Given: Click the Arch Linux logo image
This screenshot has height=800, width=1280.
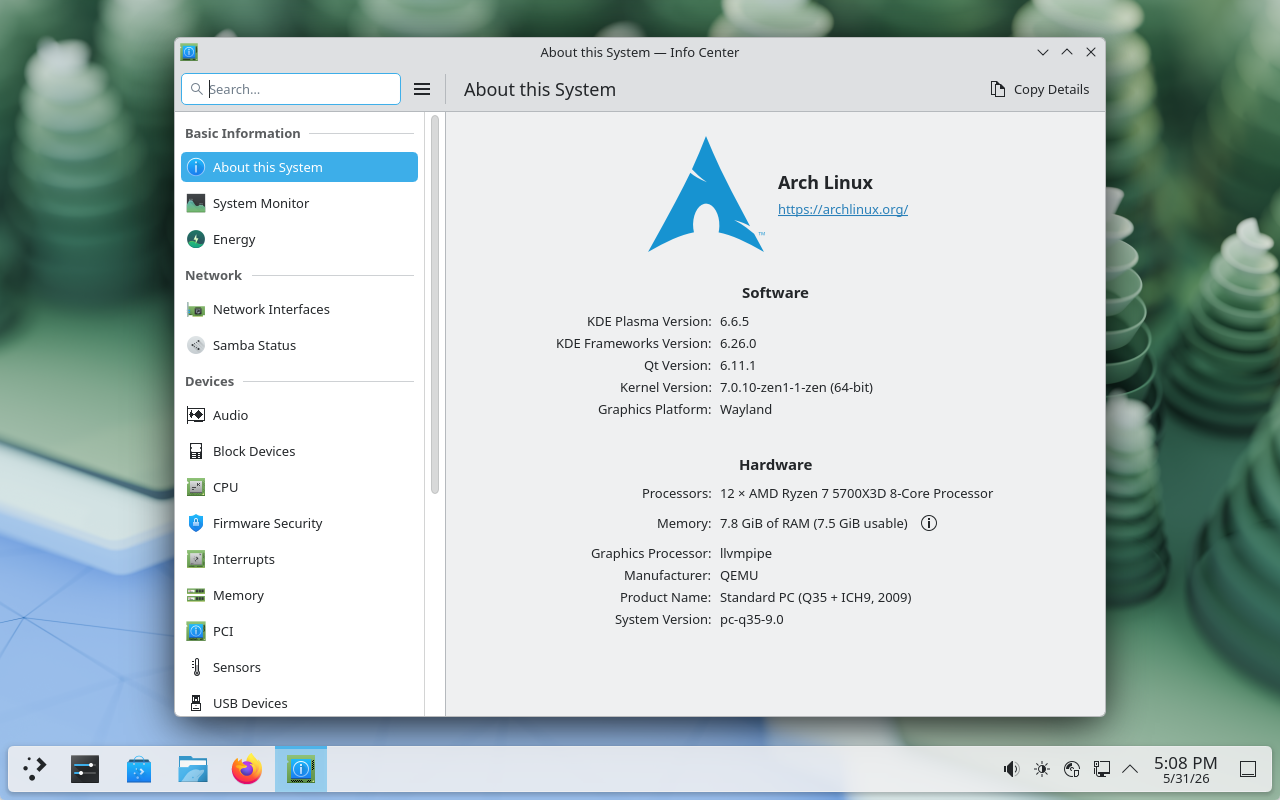Looking at the screenshot, I should coord(706,194).
